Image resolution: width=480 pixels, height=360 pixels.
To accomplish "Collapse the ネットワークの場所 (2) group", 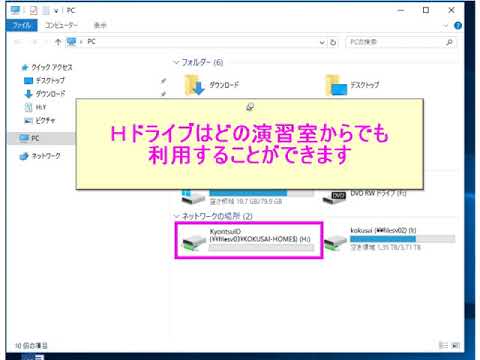I will pyautogui.click(x=177, y=216).
